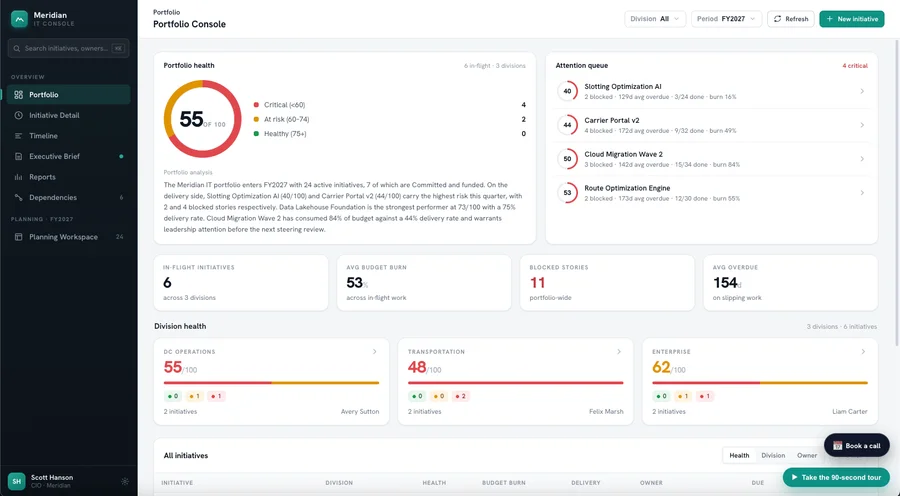900x496 pixels.
Task: Click the Reports bar chart icon
Action: [x=18, y=177]
